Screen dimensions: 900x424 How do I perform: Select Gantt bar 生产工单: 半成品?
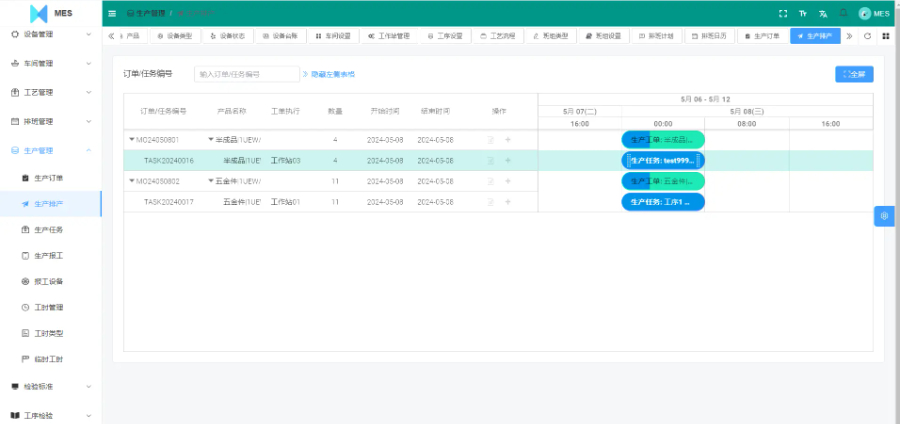coord(663,140)
